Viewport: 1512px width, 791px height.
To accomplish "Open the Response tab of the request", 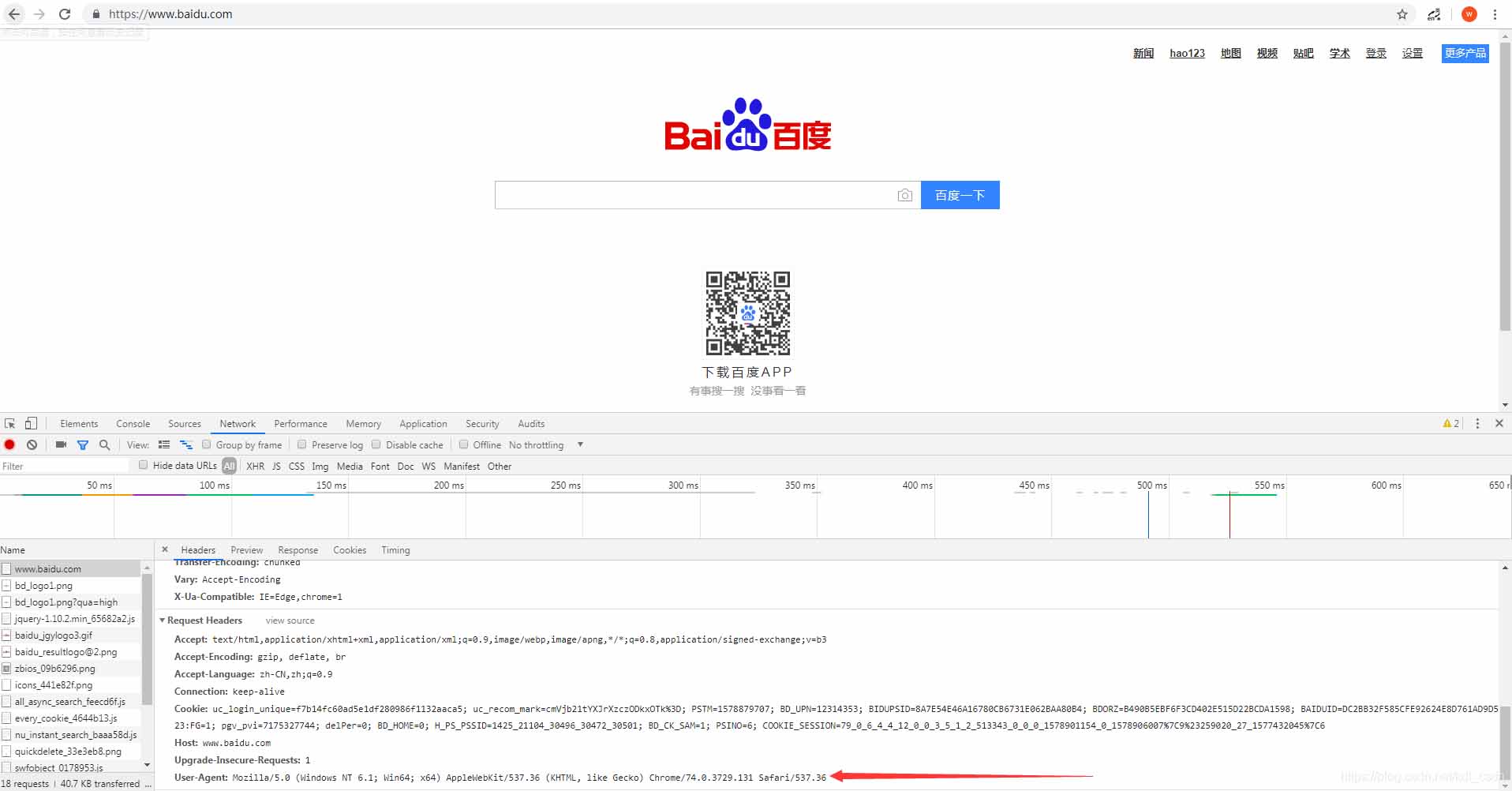I will point(298,550).
